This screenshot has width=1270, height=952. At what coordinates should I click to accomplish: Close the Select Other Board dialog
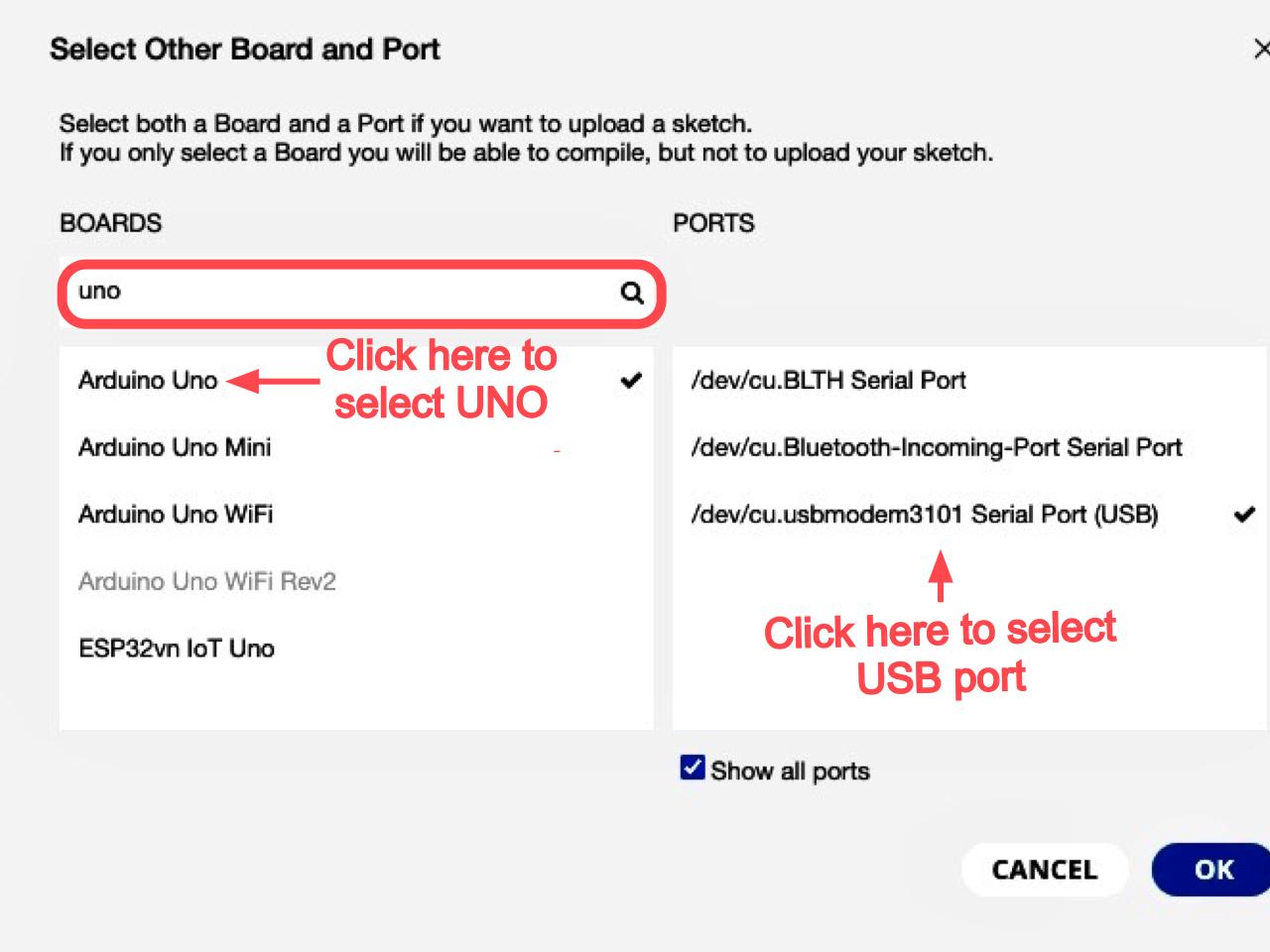1261,49
